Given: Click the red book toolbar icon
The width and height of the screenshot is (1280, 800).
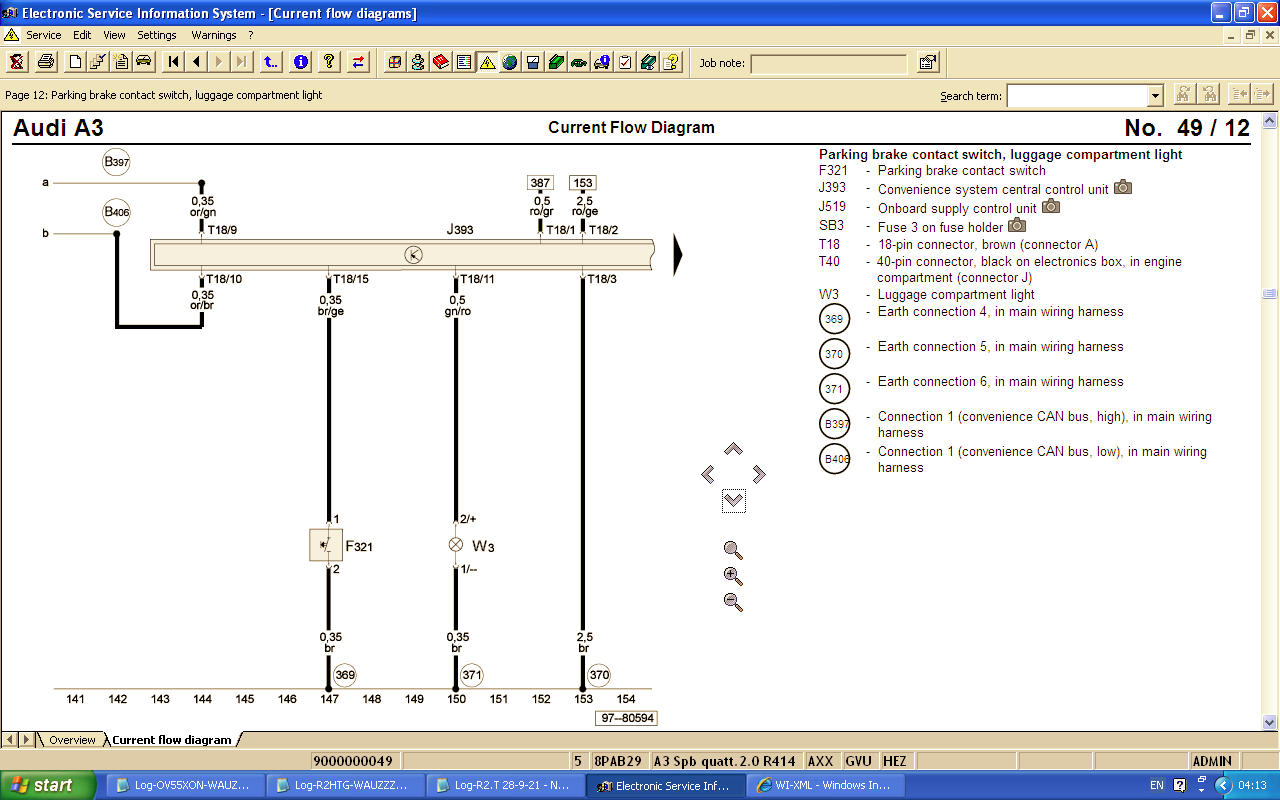Looking at the screenshot, I should 441,62.
